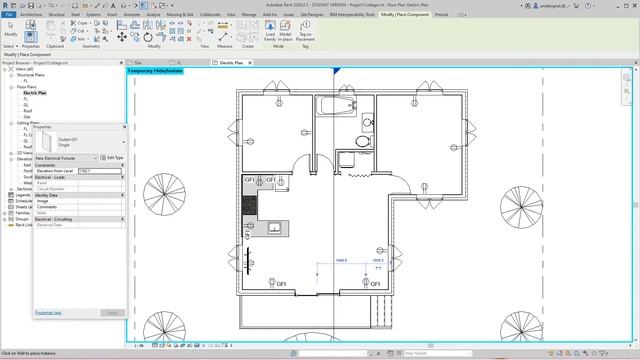Image resolution: width=640 pixels, height=360 pixels.
Task: Close the Properties palette
Action: click(124, 127)
